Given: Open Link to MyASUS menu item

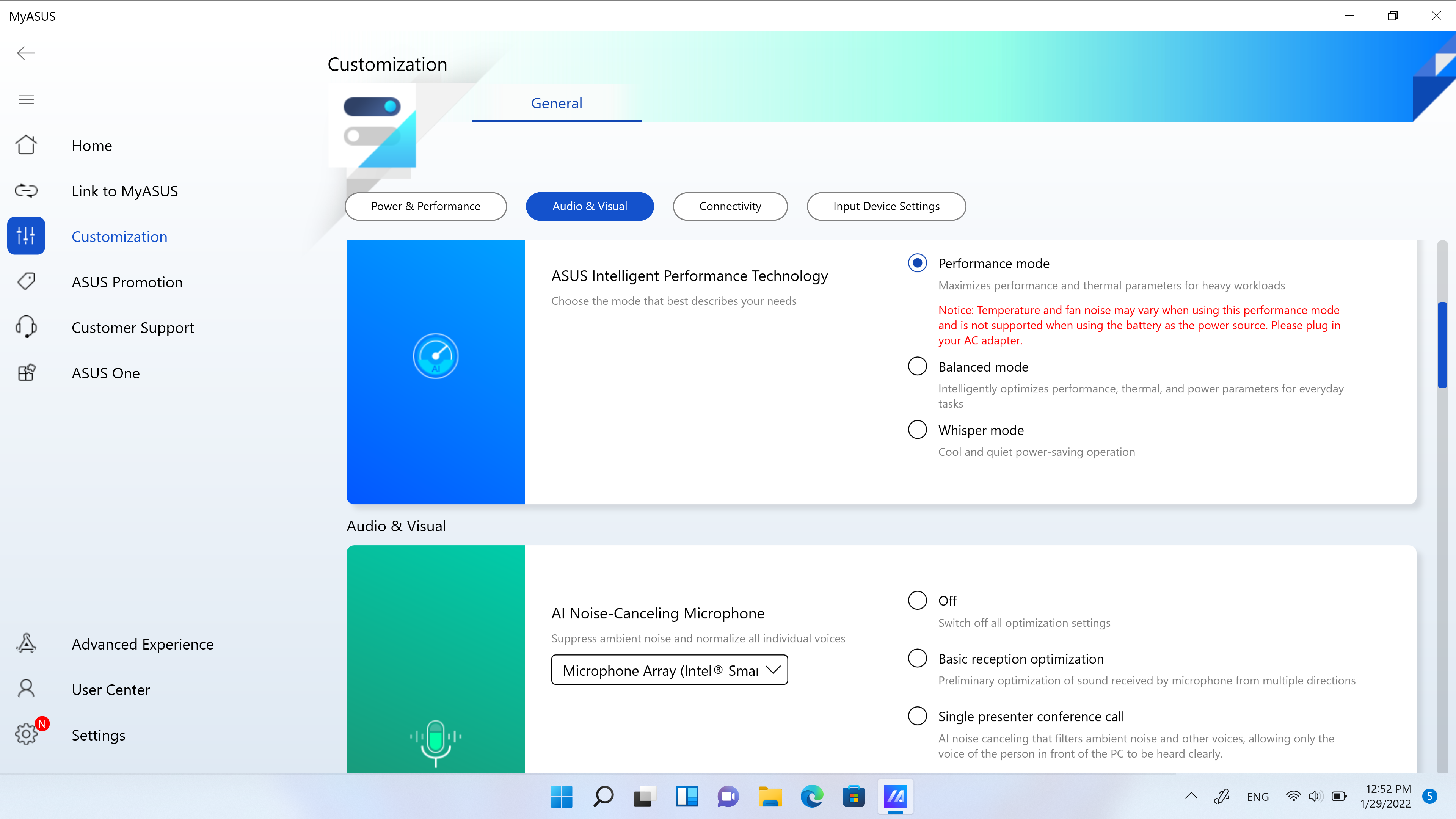Looking at the screenshot, I should (x=124, y=191).
